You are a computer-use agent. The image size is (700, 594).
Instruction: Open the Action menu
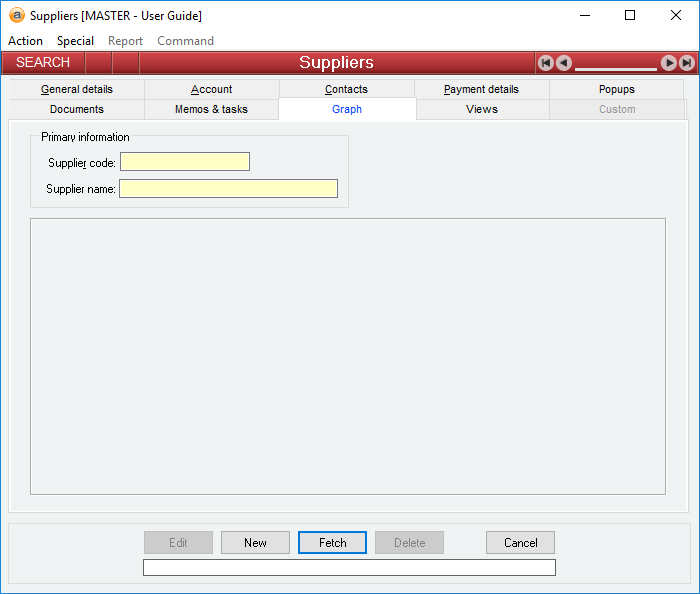point(25,41)
